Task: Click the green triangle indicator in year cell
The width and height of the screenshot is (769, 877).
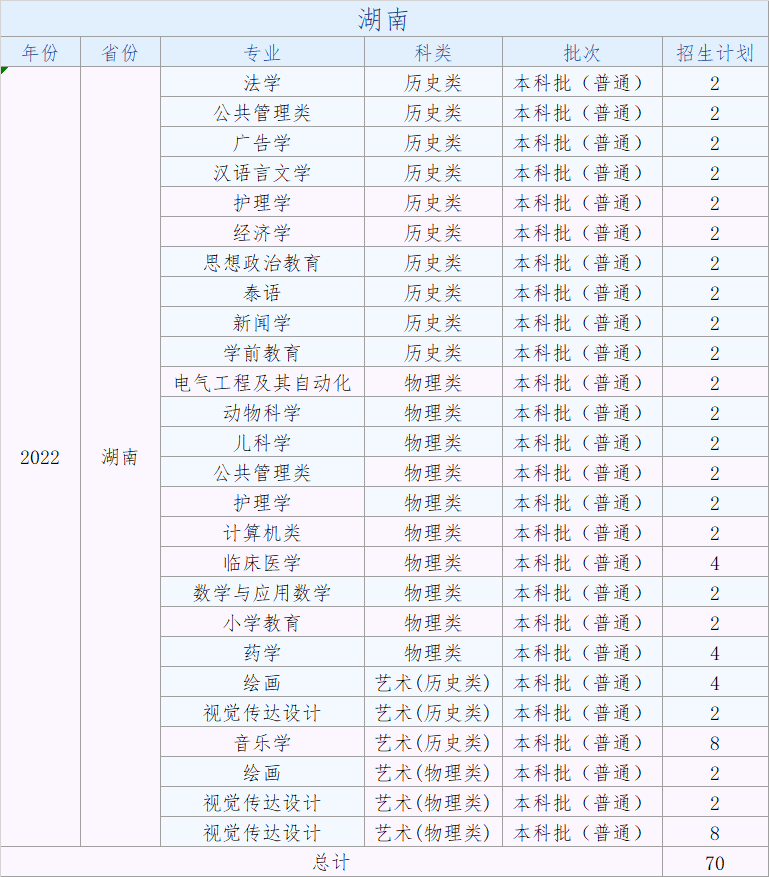Action: pyautogui.click(x=5, y=70)
